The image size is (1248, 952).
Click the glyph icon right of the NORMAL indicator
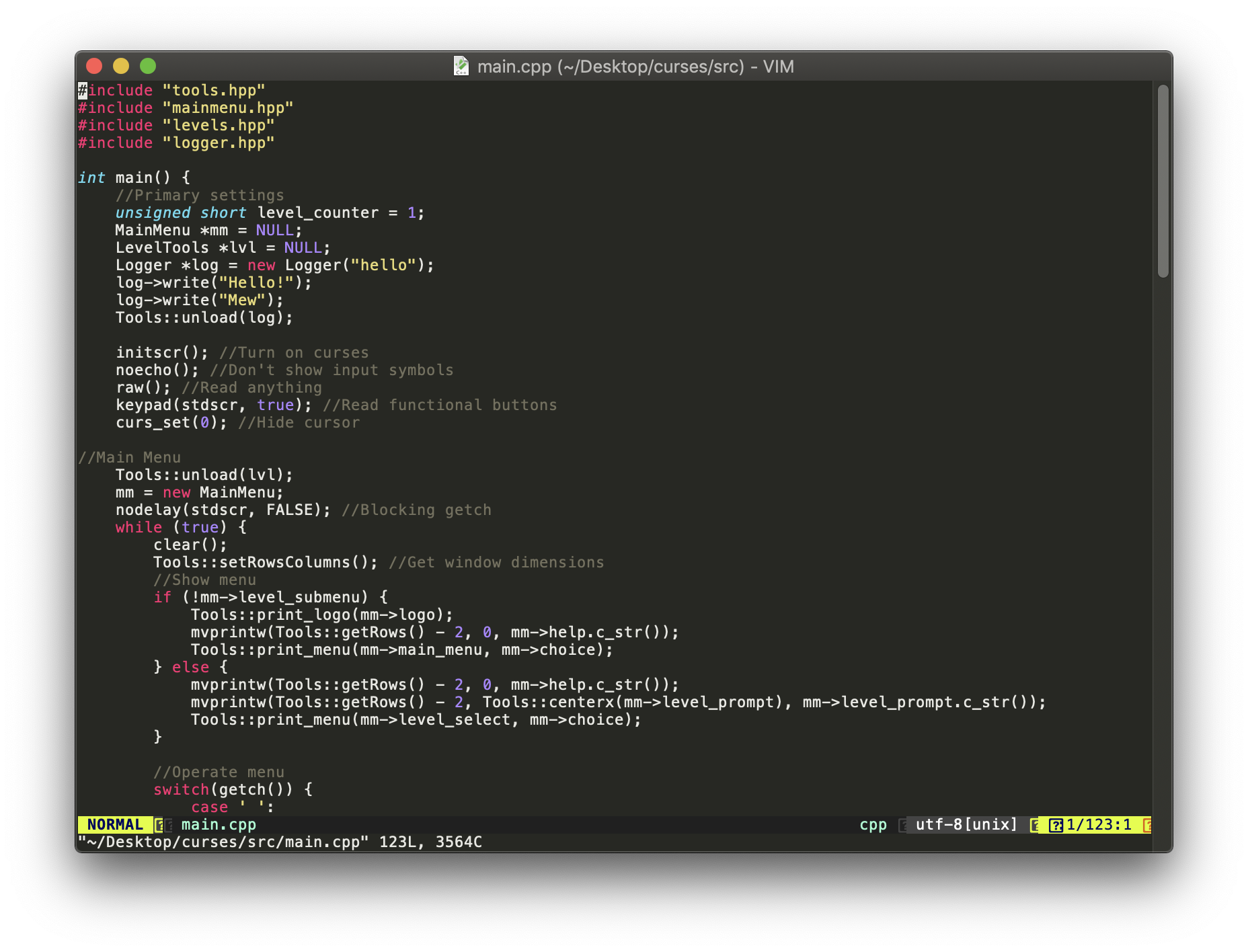point(159,824)
